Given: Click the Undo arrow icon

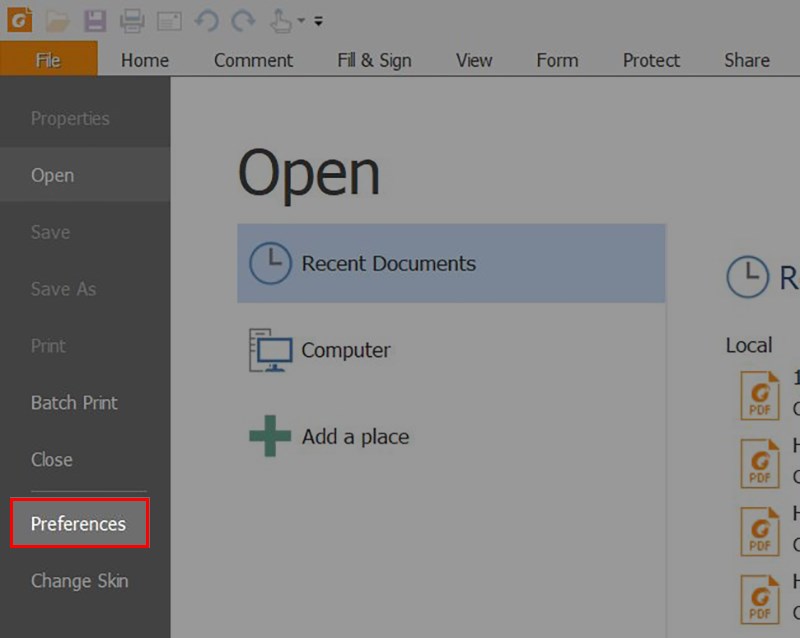Looking at the screenshot, I should coord(207,21).
